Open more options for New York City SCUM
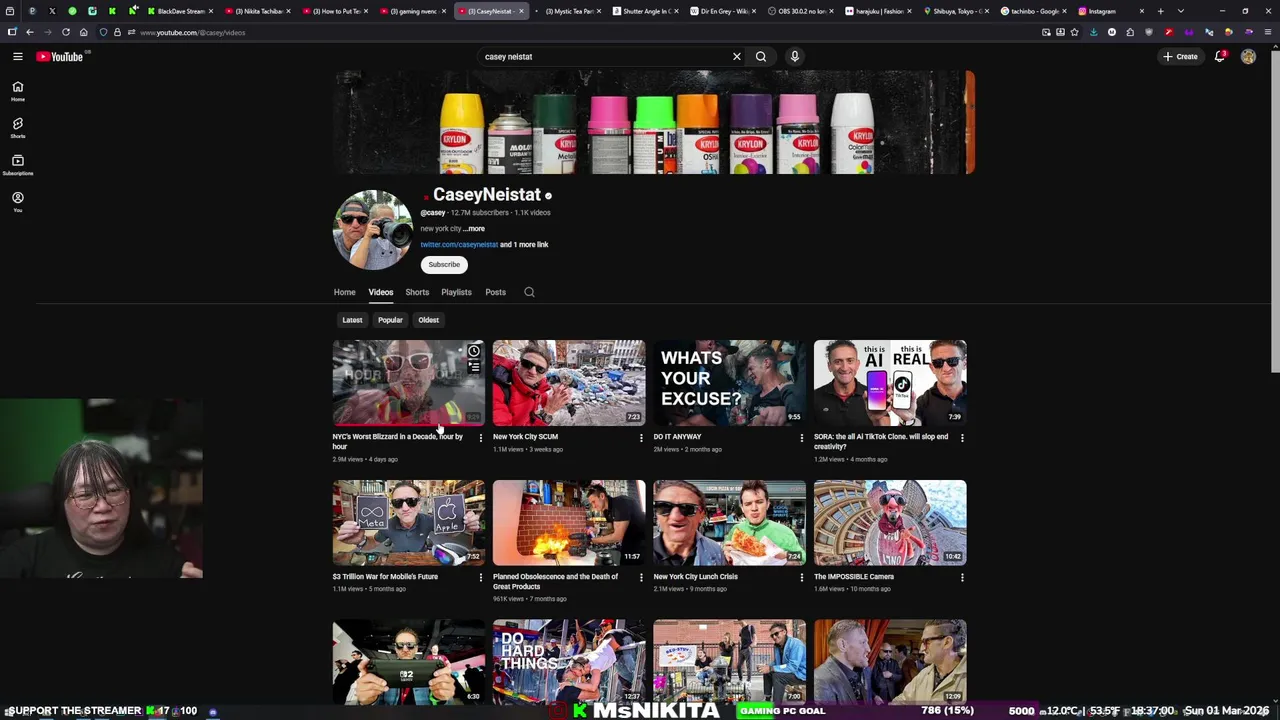Image resolution: width=1280 pixels, height=720 pixels. pyautogui.click(x=641, y=438)
